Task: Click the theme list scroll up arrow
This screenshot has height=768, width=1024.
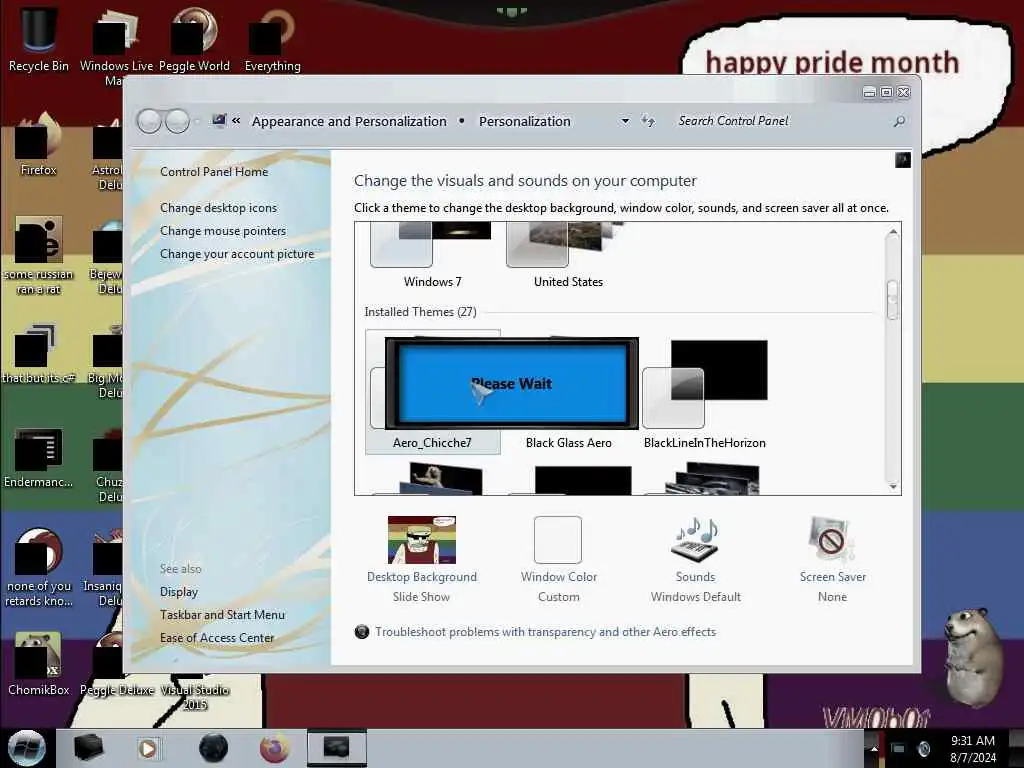Action: pos(893,232)
